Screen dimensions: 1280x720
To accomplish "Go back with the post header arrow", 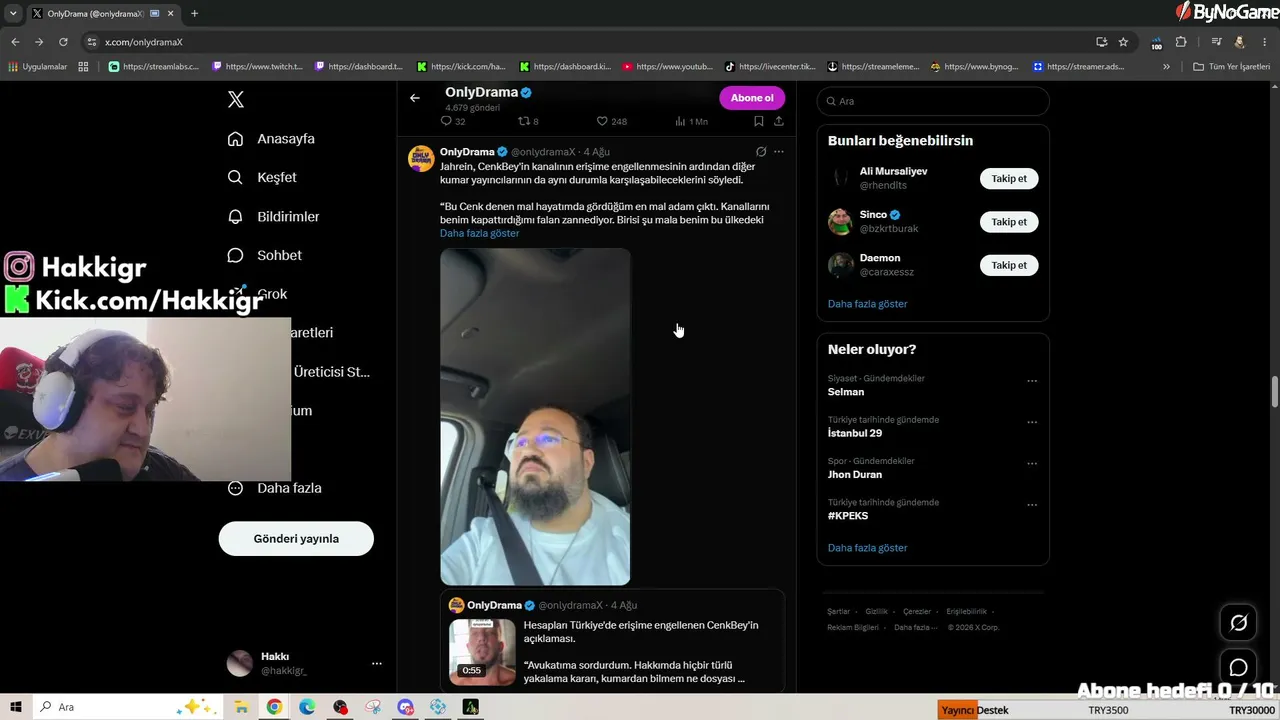I will tap(415, 98).
